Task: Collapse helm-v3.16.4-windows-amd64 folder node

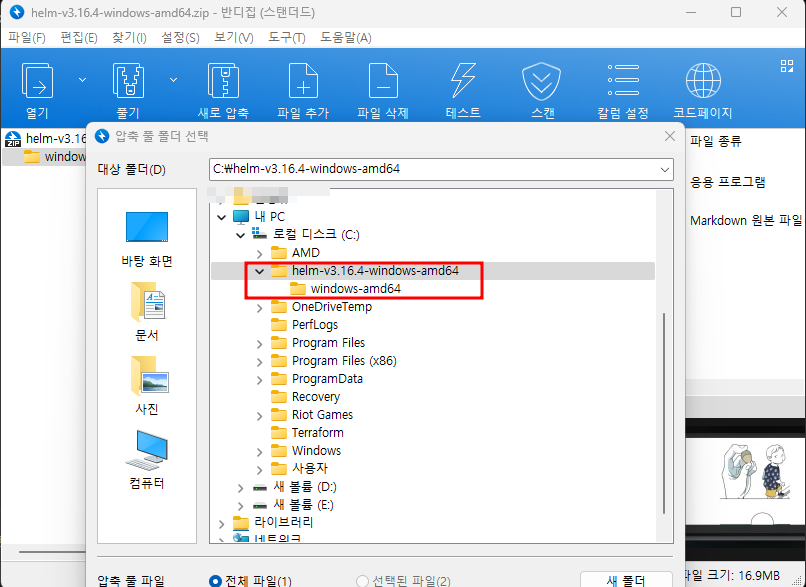Action: (x=260, y=271)
